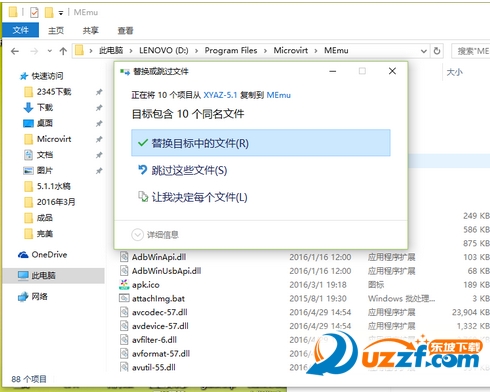The width and height of the screenshot is (490, 392).
Task: Sort by the 大小 column header
Action: (x=454, y=72)
